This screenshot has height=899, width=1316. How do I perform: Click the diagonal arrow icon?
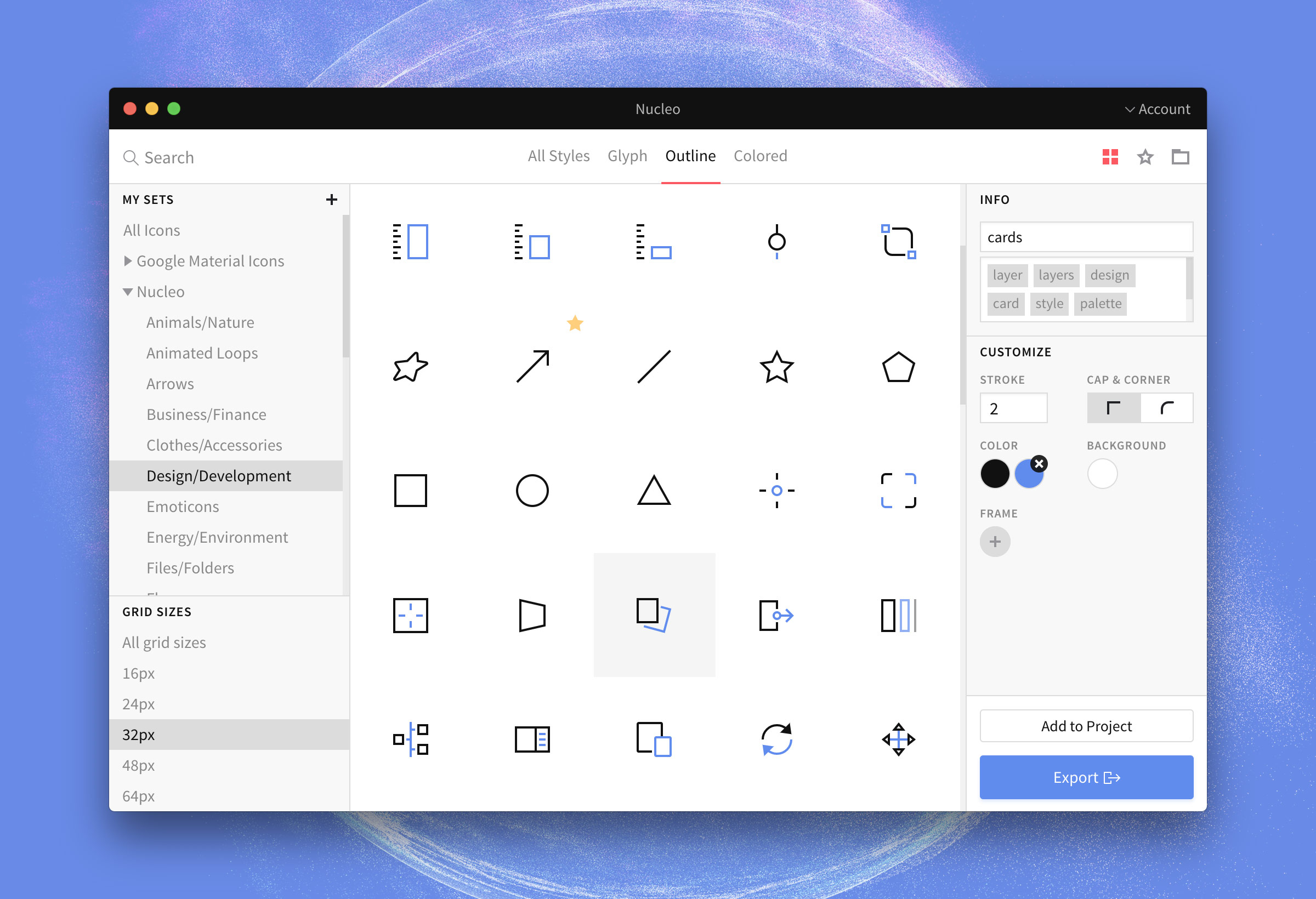532,366
